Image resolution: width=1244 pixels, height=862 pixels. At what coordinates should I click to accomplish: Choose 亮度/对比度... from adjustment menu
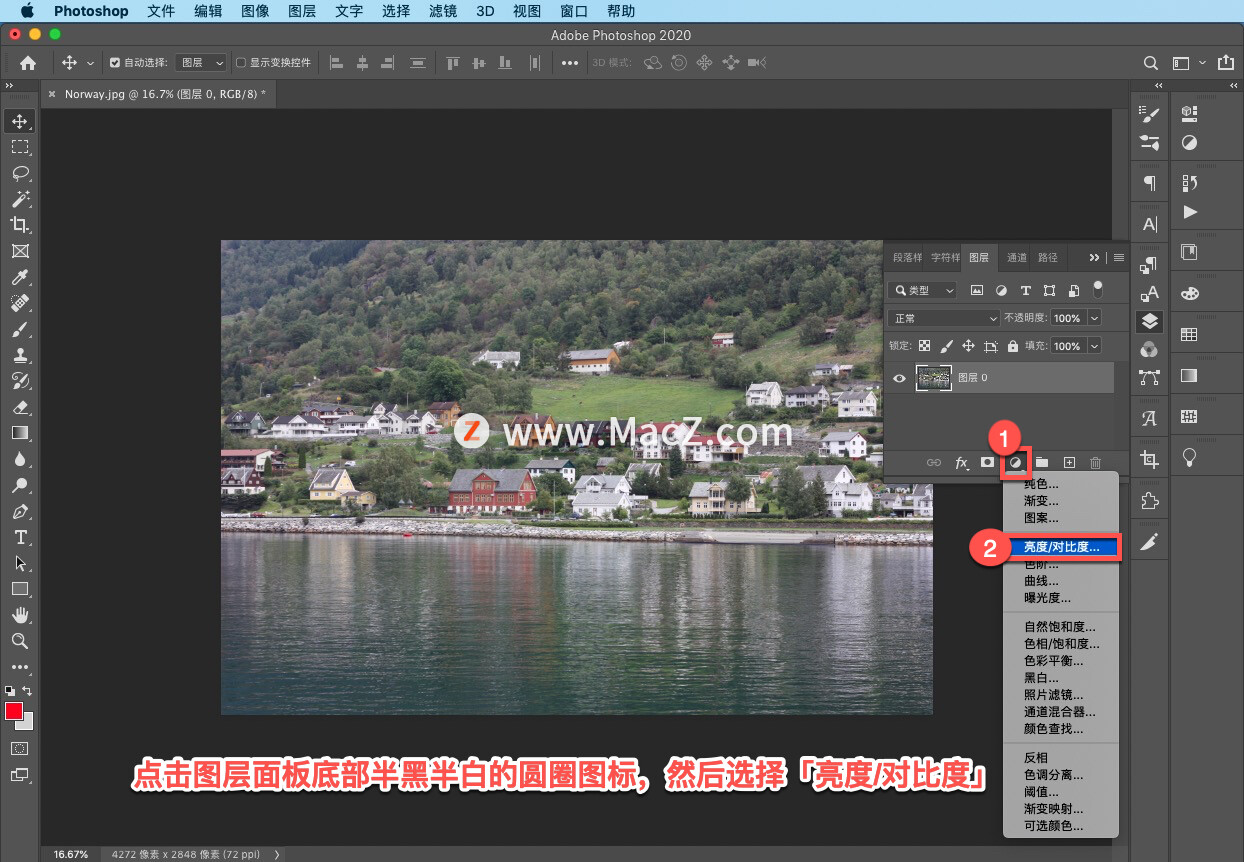[x=1061, y=547]
